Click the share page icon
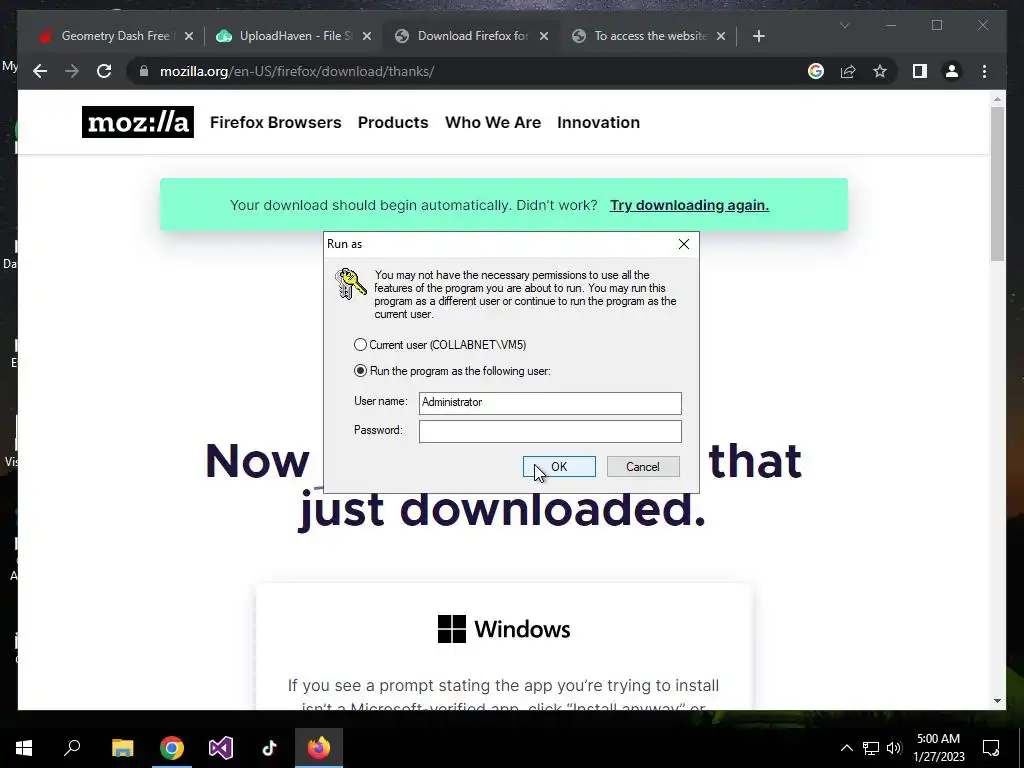 [848, 71]
